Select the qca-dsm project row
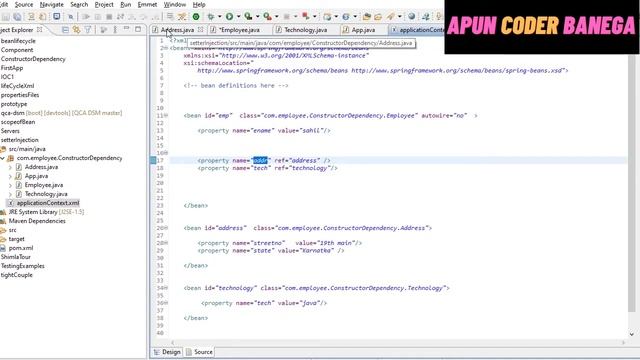This screenshot has height=360, width=640. (x=61, y=113)
